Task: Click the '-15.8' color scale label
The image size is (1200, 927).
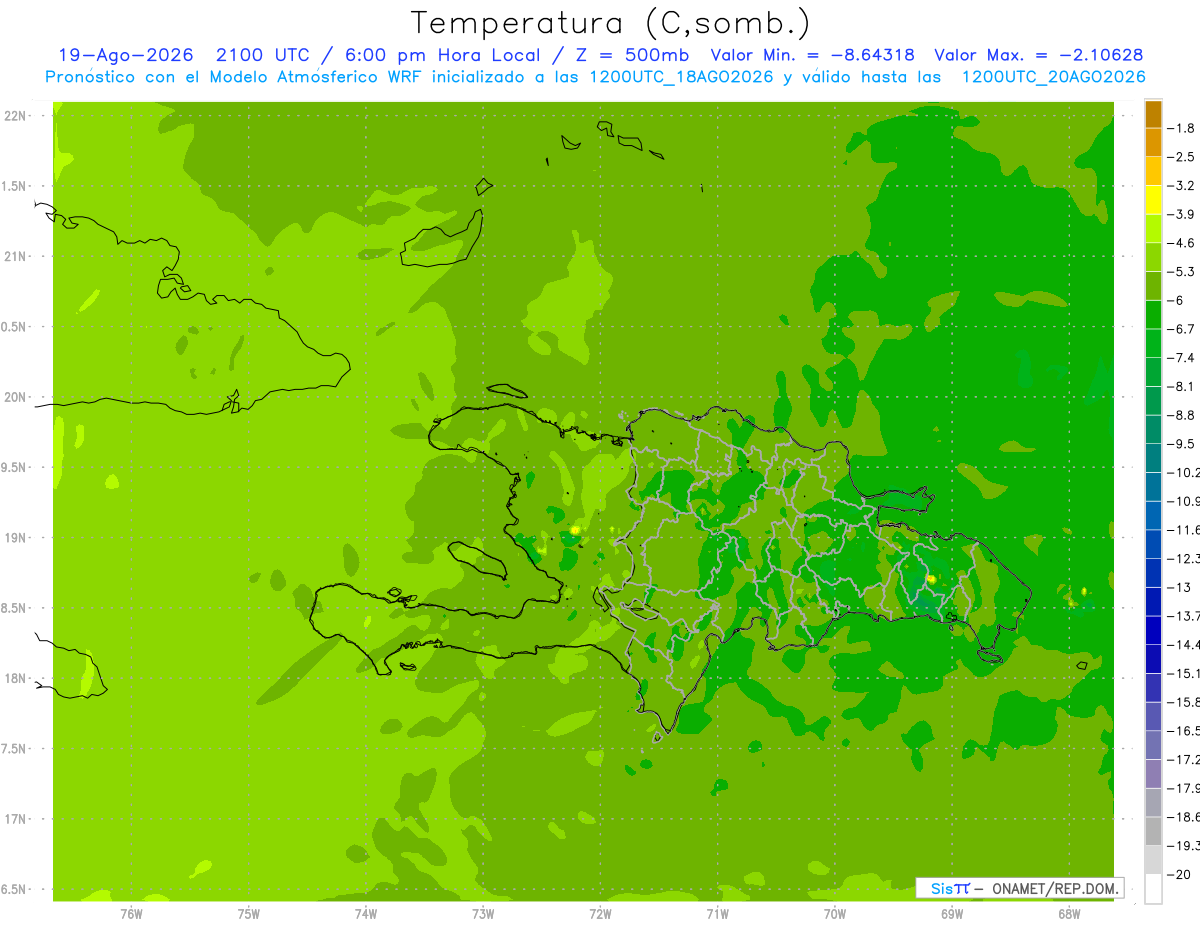Action: click(x=1183, y=702)
